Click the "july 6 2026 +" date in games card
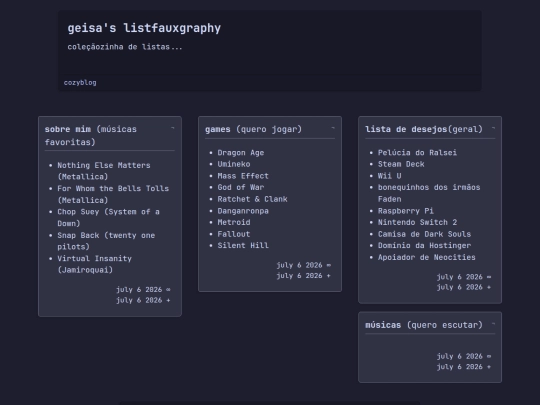Viewport: 540px width, 405px height. coord(303,276)
